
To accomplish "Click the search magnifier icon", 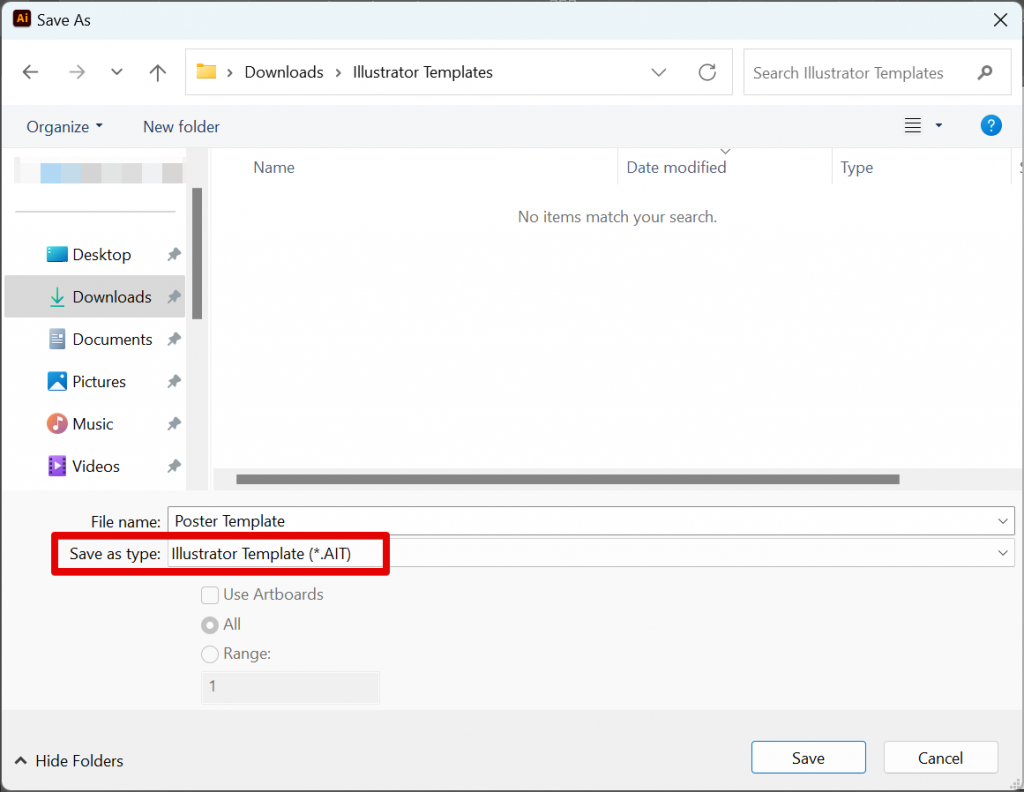I will pos(985,73).
